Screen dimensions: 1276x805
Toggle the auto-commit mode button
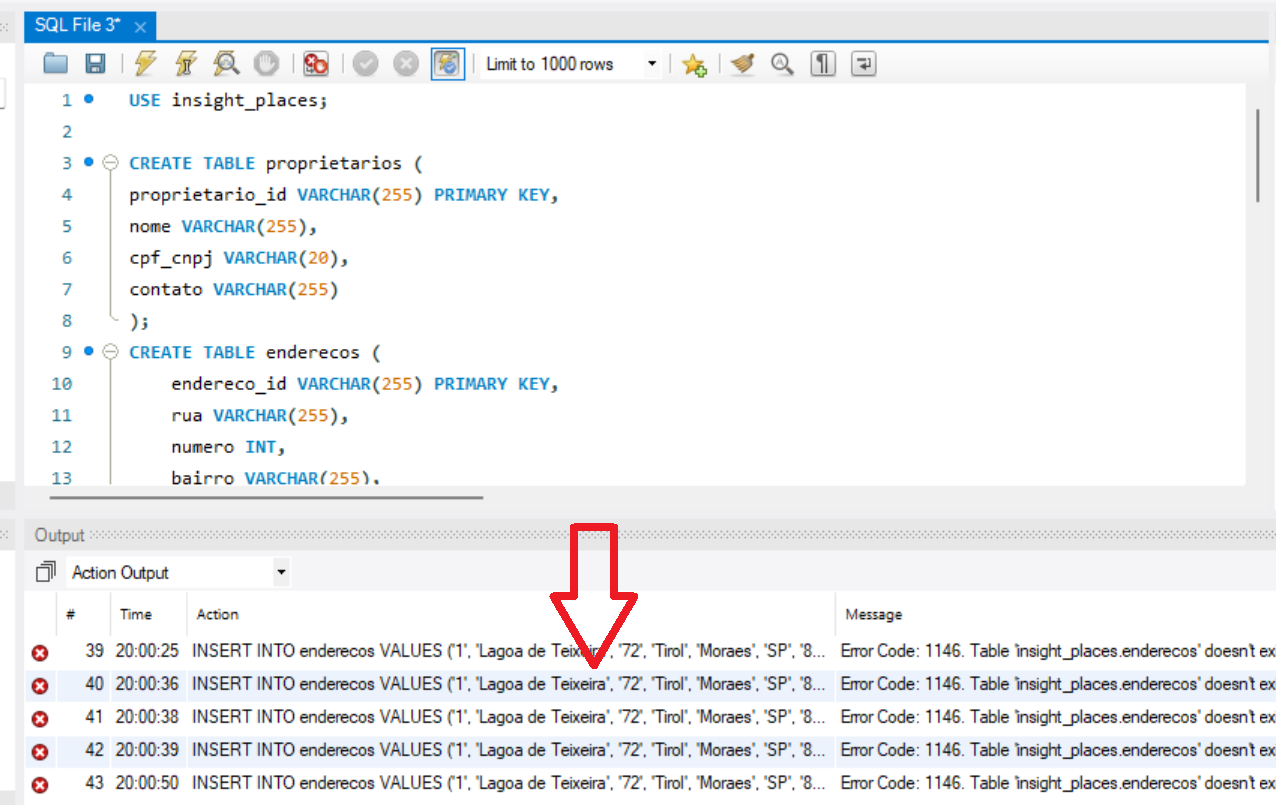pos(447,64)
